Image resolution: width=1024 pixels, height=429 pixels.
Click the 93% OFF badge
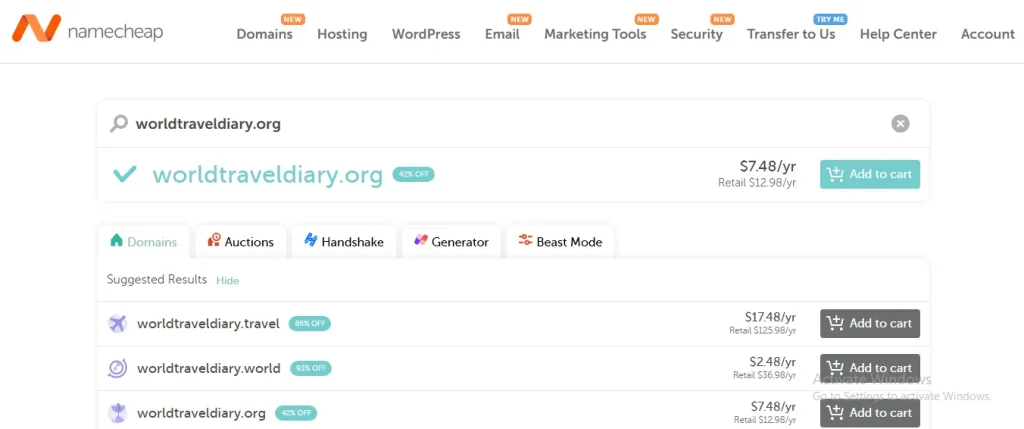[311, 368]
